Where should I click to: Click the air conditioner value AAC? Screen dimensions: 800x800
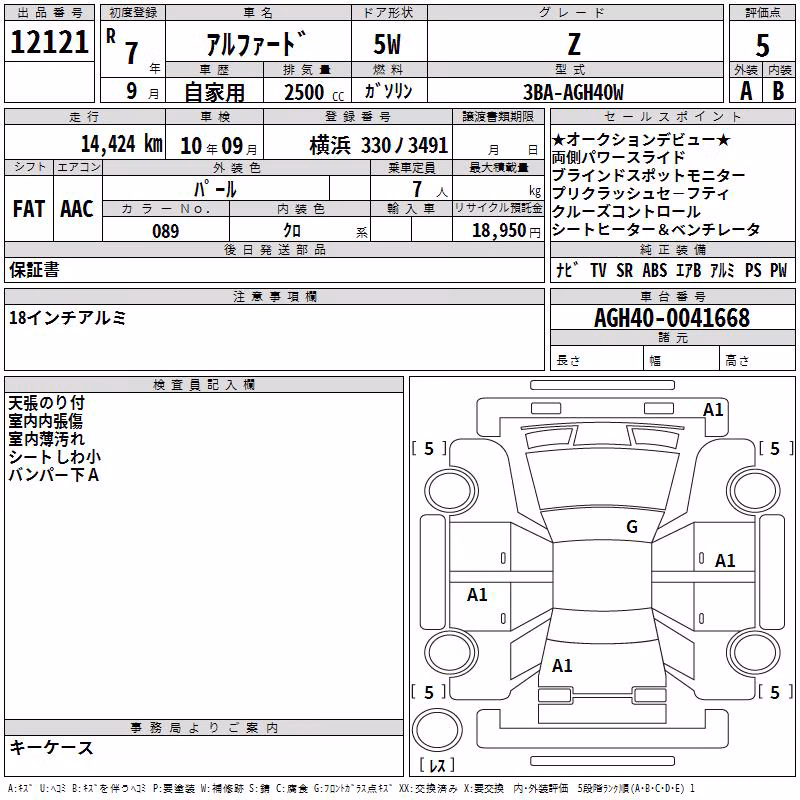(x=77, y=209)
